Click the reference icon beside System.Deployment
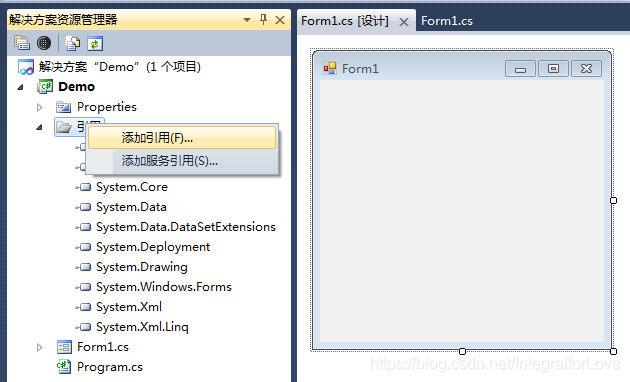The width and height of the screenshot is (630, 382). click(x=84, y=247)
